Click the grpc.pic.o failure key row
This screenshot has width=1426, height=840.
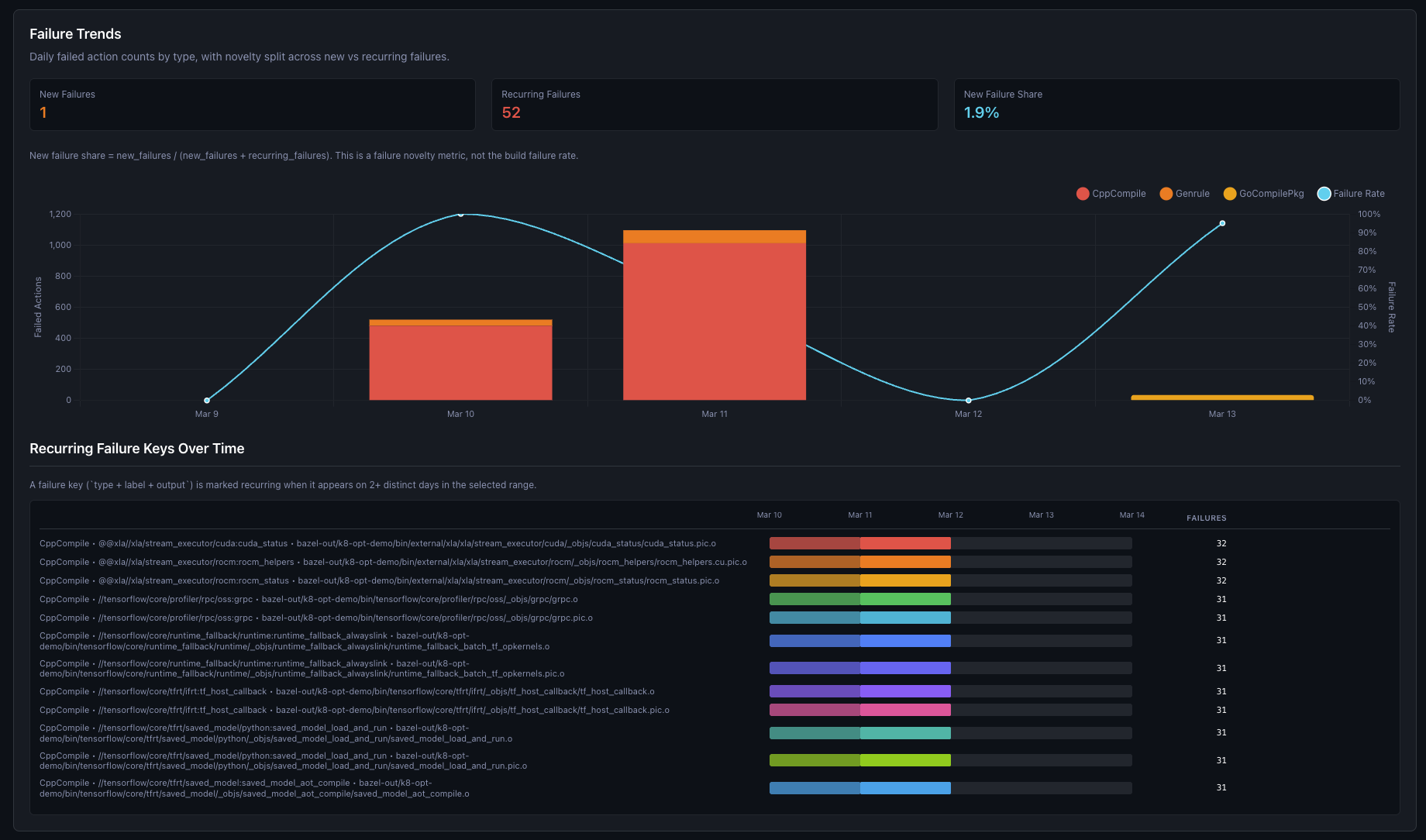[x=715, y=618]
